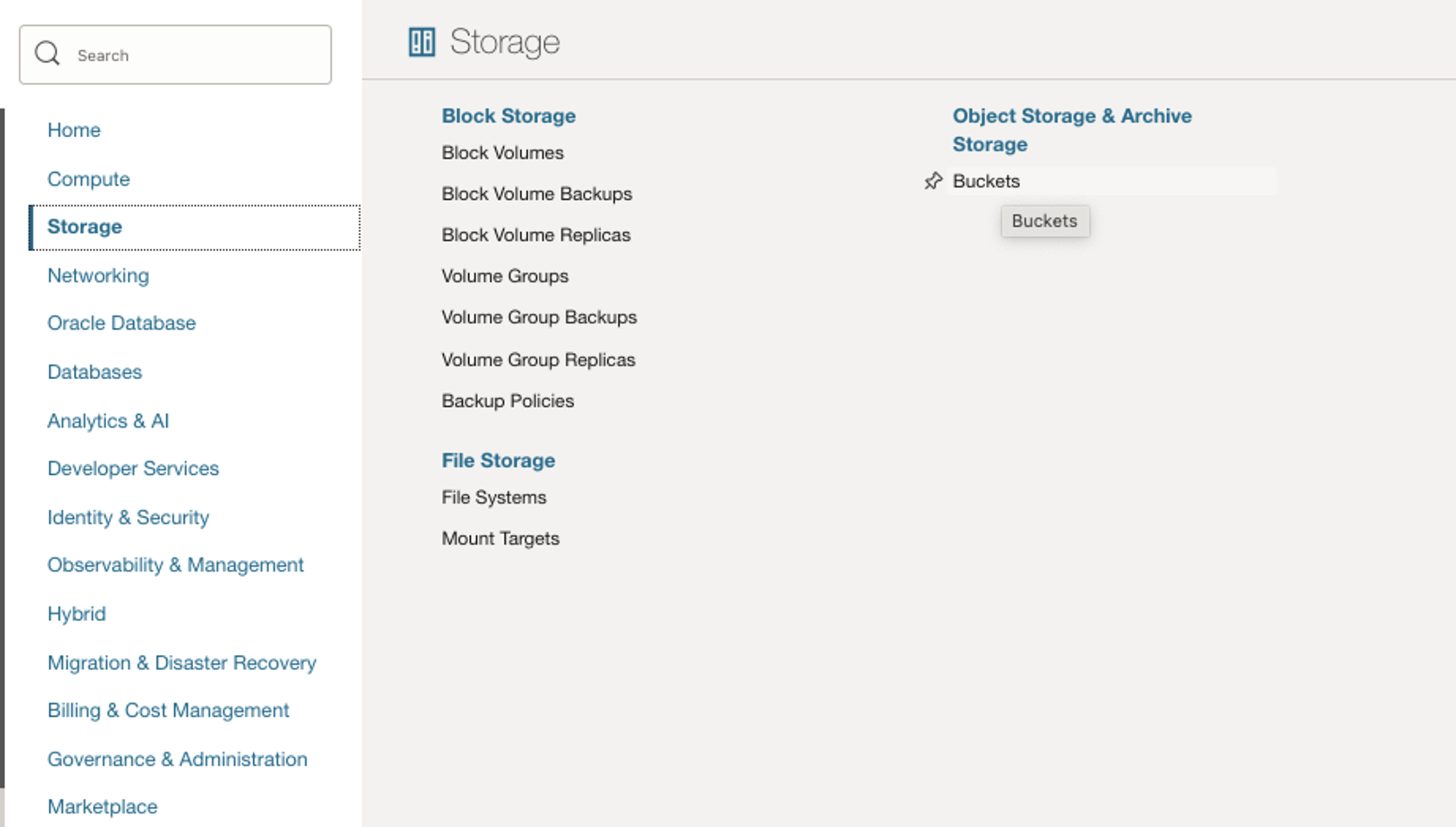This screenshot has width=1456, height=827.
Task: Click the Storage service icon in the header
Action: (422, 42)
